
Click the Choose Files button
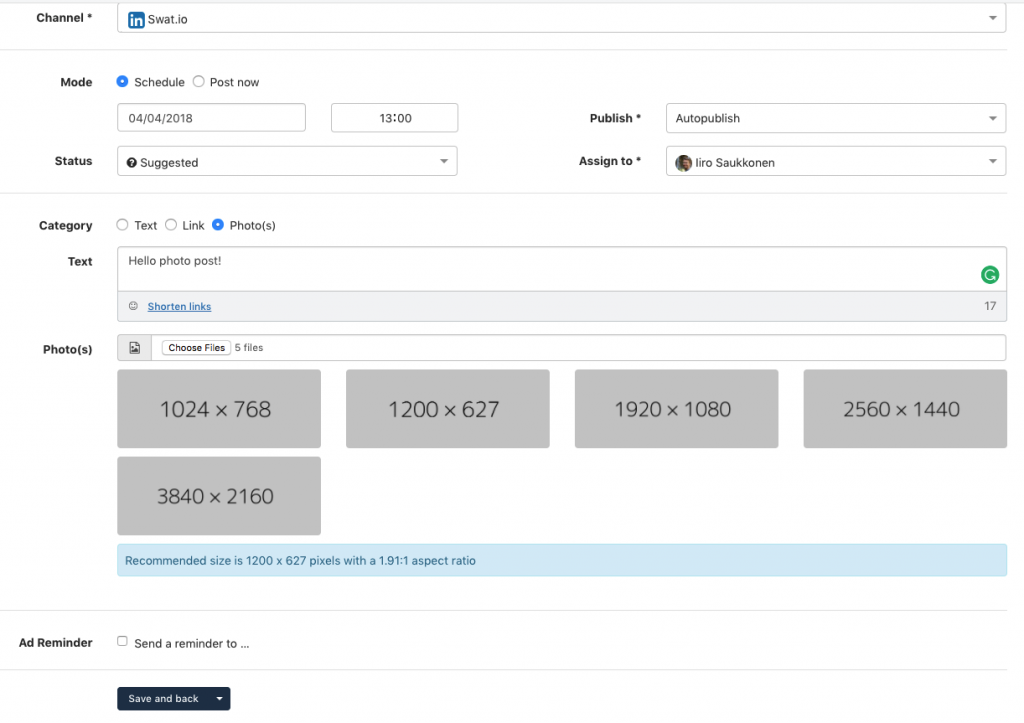pyautogui.click(x=197, y=347)
